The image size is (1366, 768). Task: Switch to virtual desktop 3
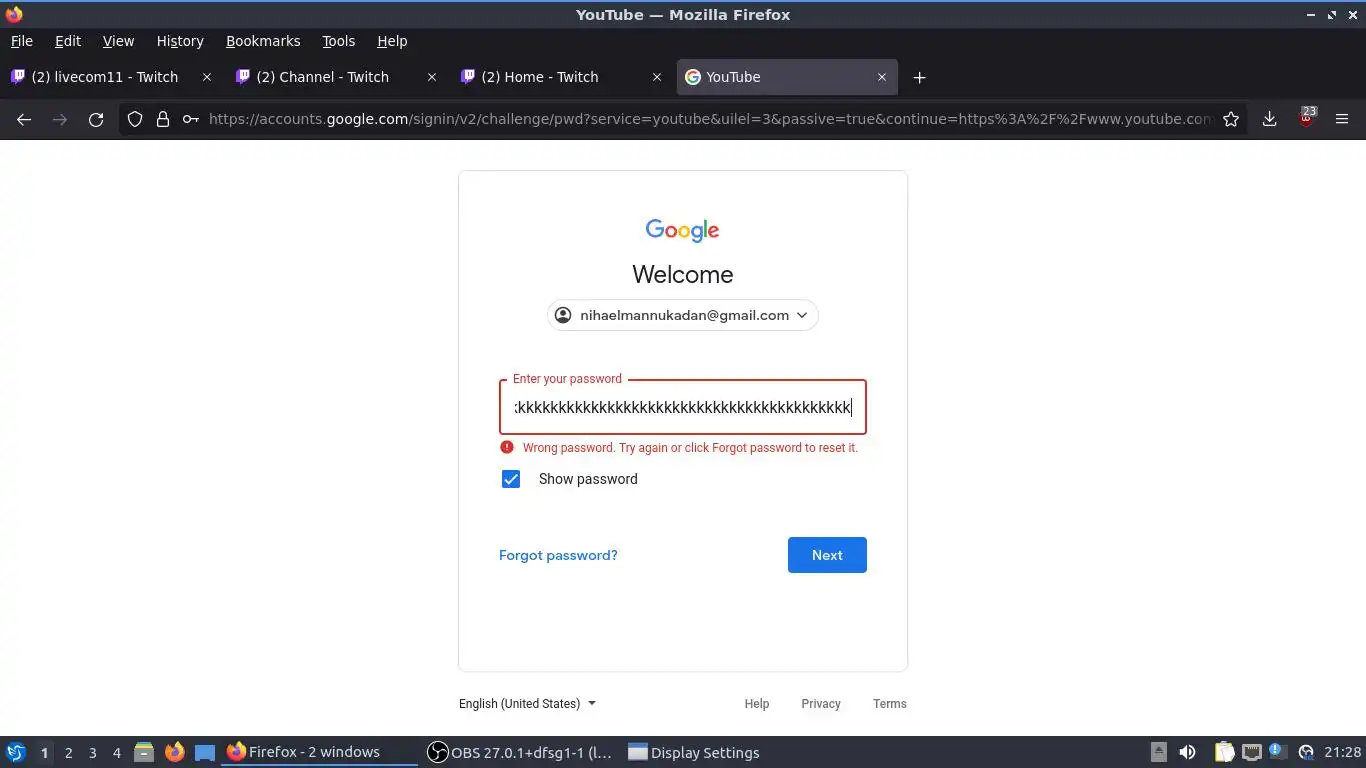pos(93,752)
